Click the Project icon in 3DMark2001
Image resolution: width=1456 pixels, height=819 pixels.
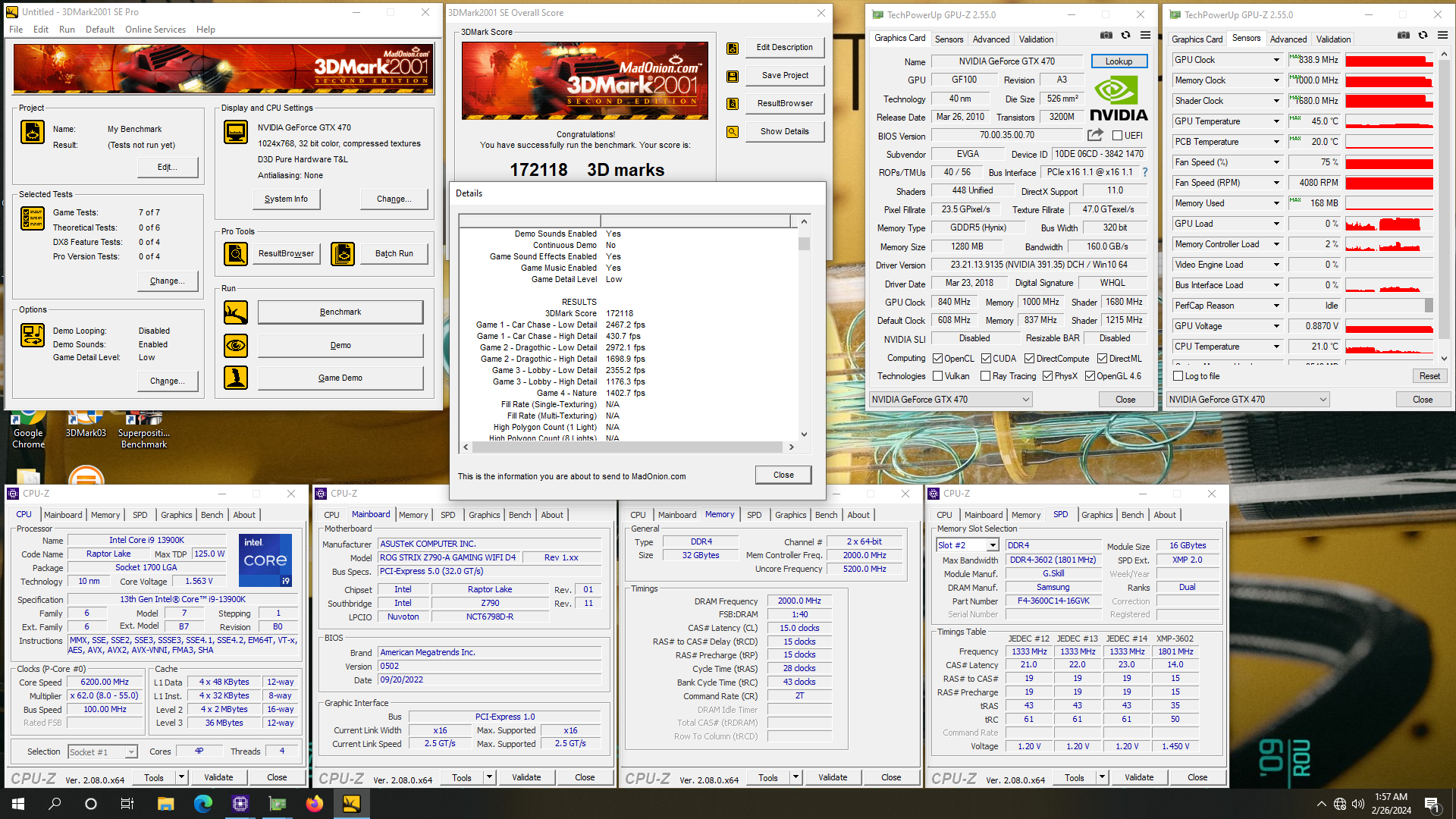[33, 132]
